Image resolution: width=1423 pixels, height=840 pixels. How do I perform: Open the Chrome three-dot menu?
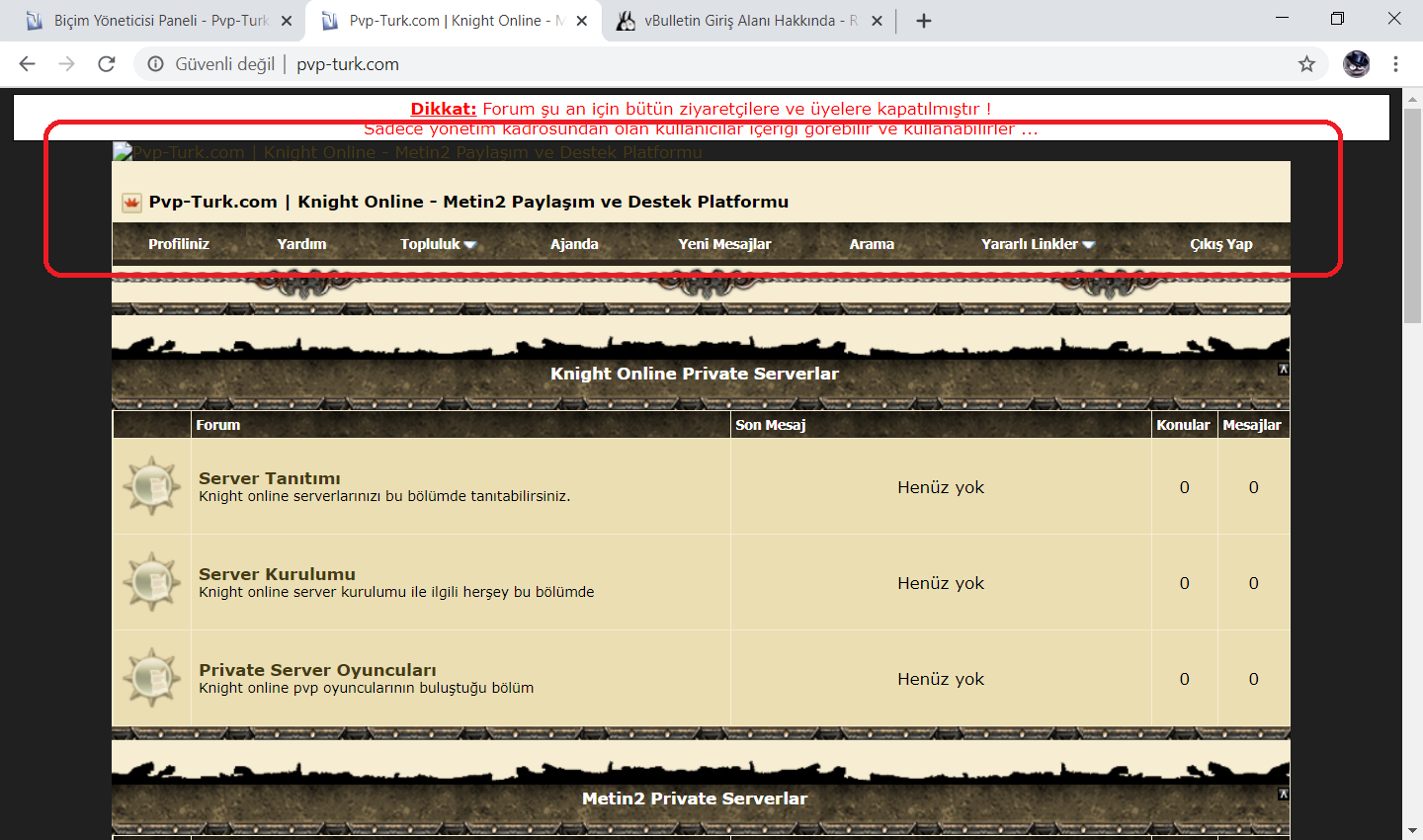pyautogui.click(x=1395, y=64)
